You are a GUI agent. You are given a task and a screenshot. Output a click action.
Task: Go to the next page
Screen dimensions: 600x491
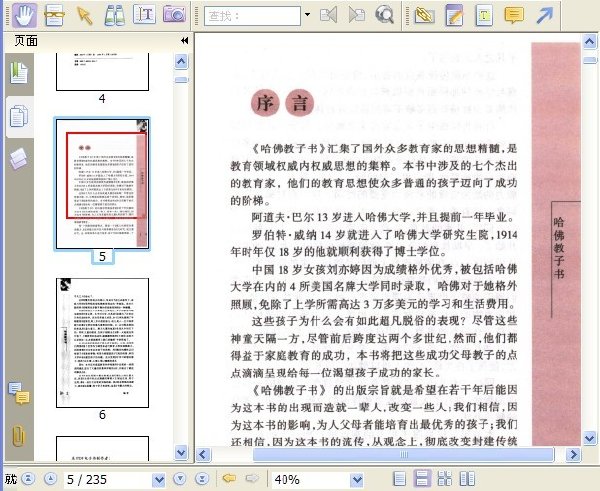point(179,479)
